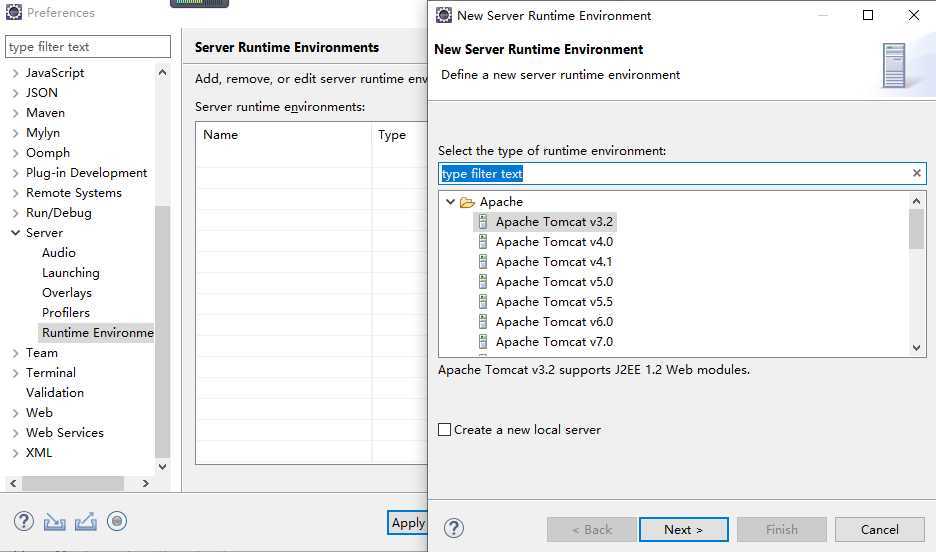Click the Apache Tomcat v3.2 server icon
Viewport: 936px width, 552px height.
coord(483,222)
